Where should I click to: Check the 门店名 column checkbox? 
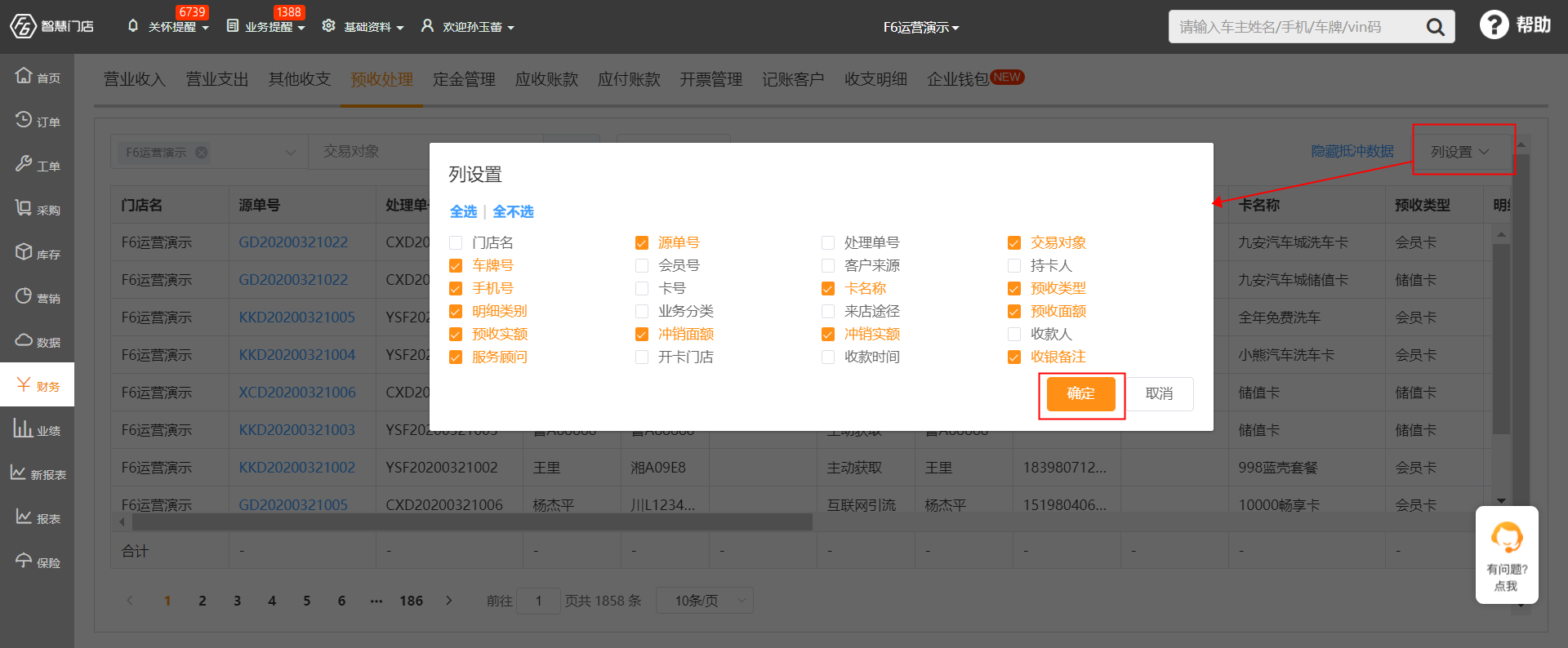[x=456, y=243]
